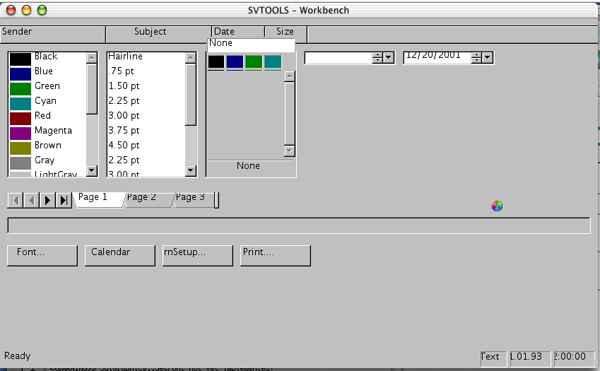The height and width of the screenshot is (371, 600).
Task: Open the Font... dialog button
Action: (x=42, y=255)
